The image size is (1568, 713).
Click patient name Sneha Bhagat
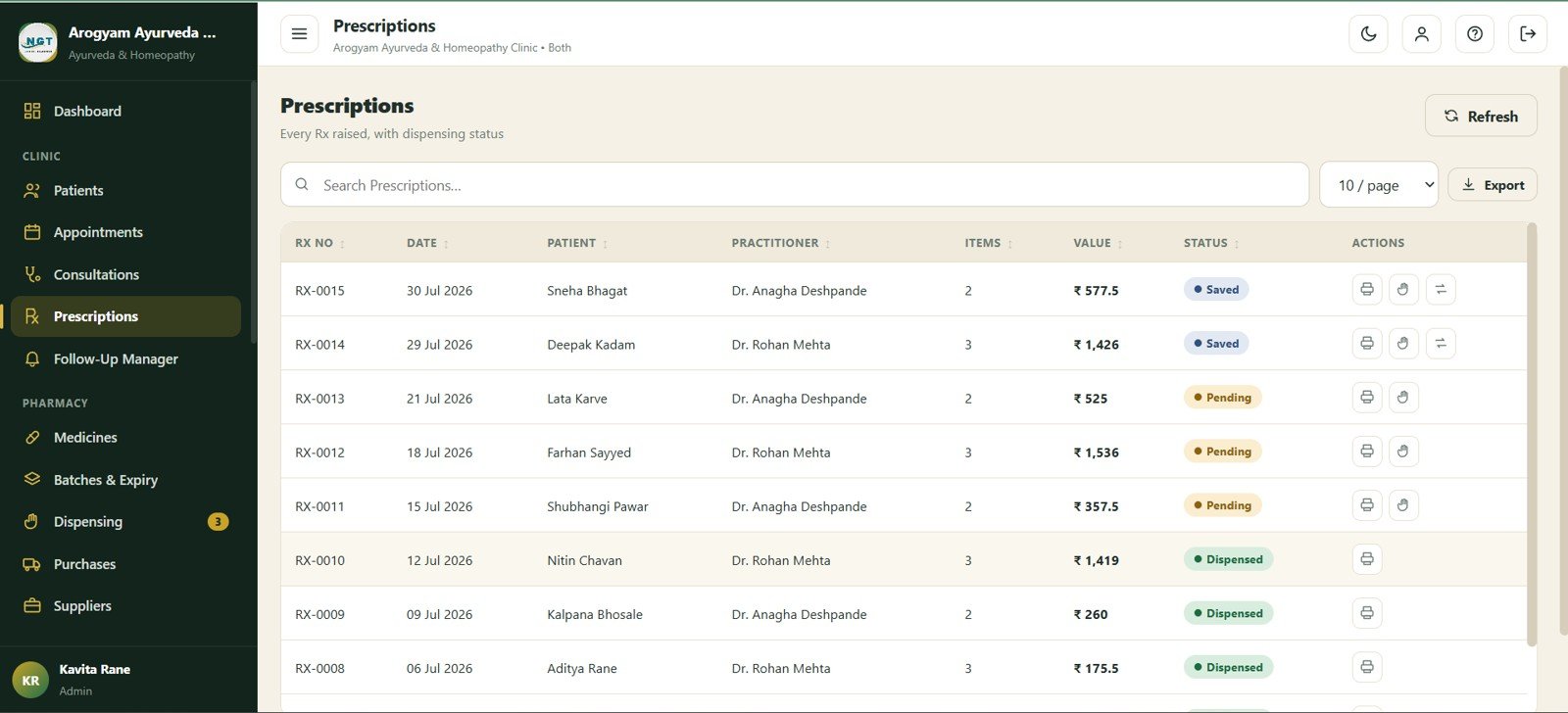(x=587, y=291)
